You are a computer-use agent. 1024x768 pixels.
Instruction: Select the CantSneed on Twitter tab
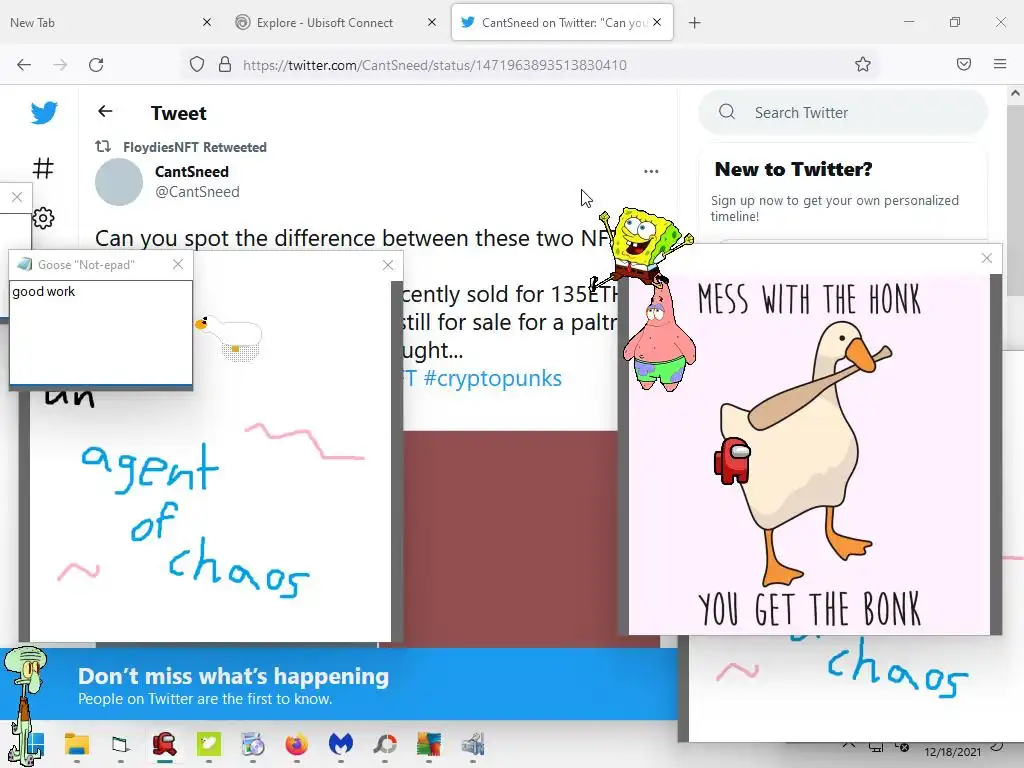562,22
